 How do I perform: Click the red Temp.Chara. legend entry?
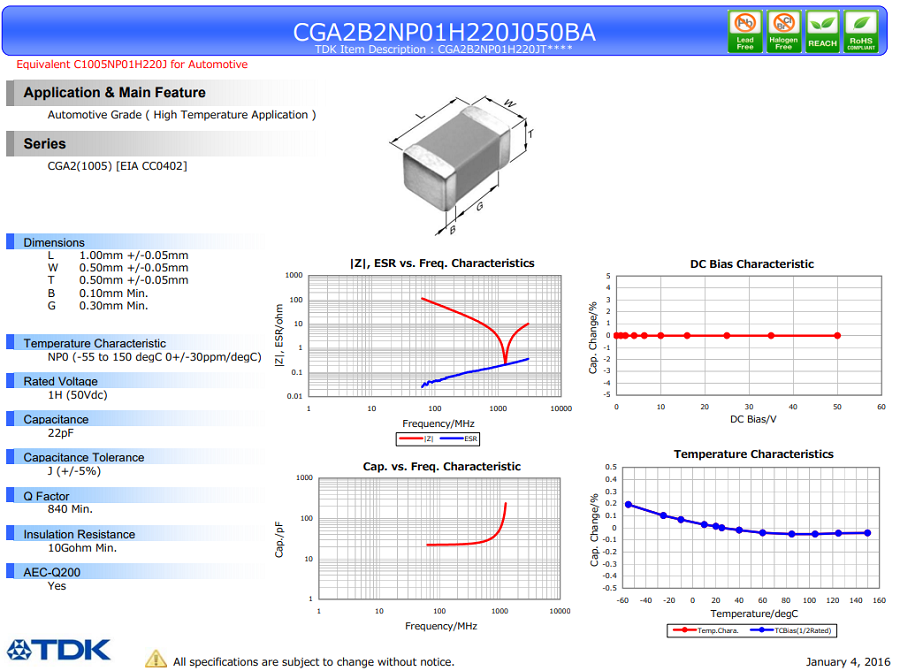pos(706,630)
